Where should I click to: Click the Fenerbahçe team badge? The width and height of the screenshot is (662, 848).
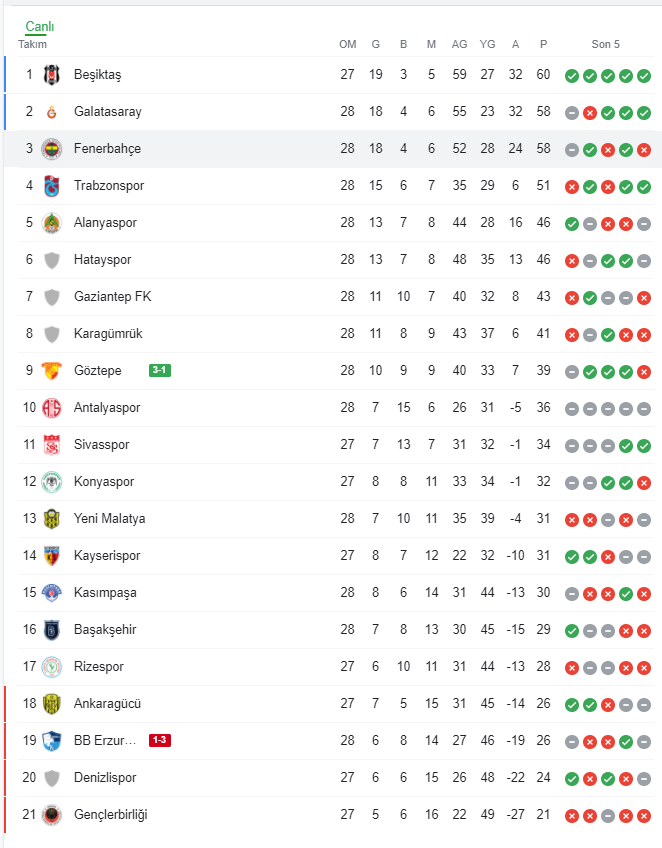(x=52, y=149)
